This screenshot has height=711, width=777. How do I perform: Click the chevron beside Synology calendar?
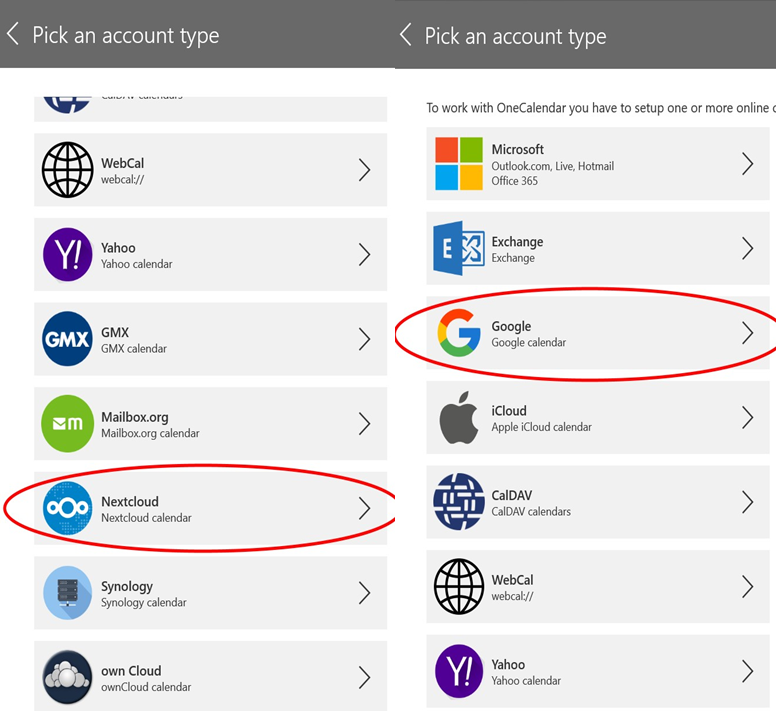pos(364,593)
